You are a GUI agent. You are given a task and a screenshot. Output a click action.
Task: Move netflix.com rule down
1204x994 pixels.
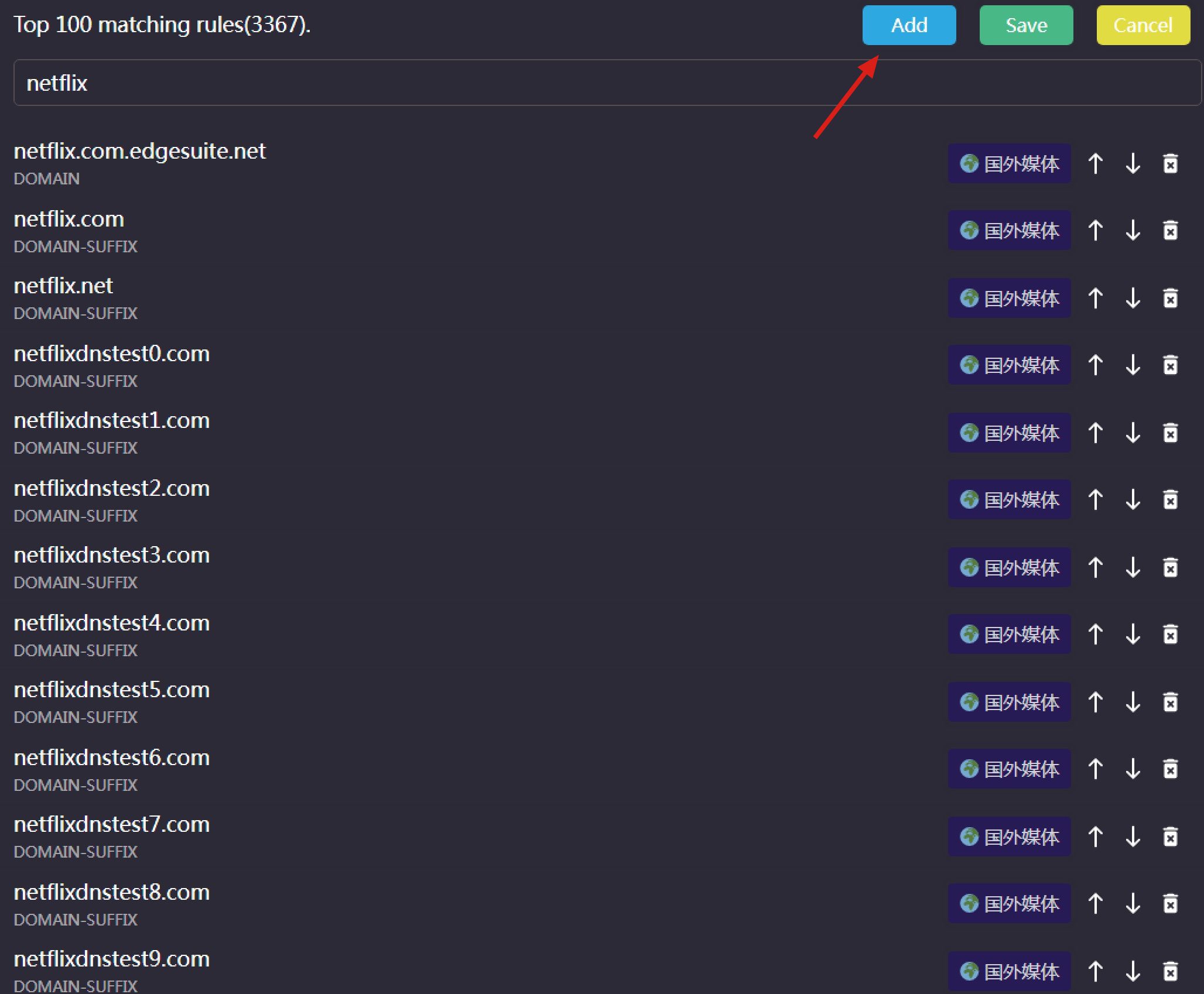click(1133, 230)
